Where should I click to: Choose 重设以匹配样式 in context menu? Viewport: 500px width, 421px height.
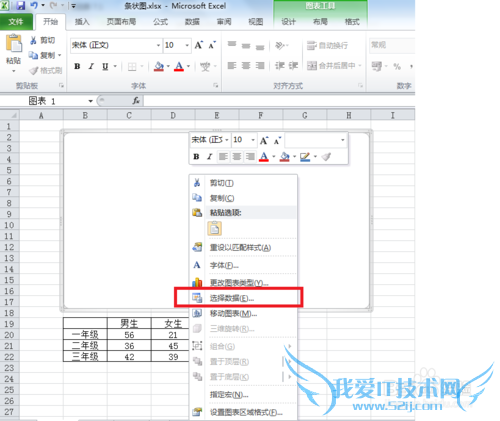[243, 248]
